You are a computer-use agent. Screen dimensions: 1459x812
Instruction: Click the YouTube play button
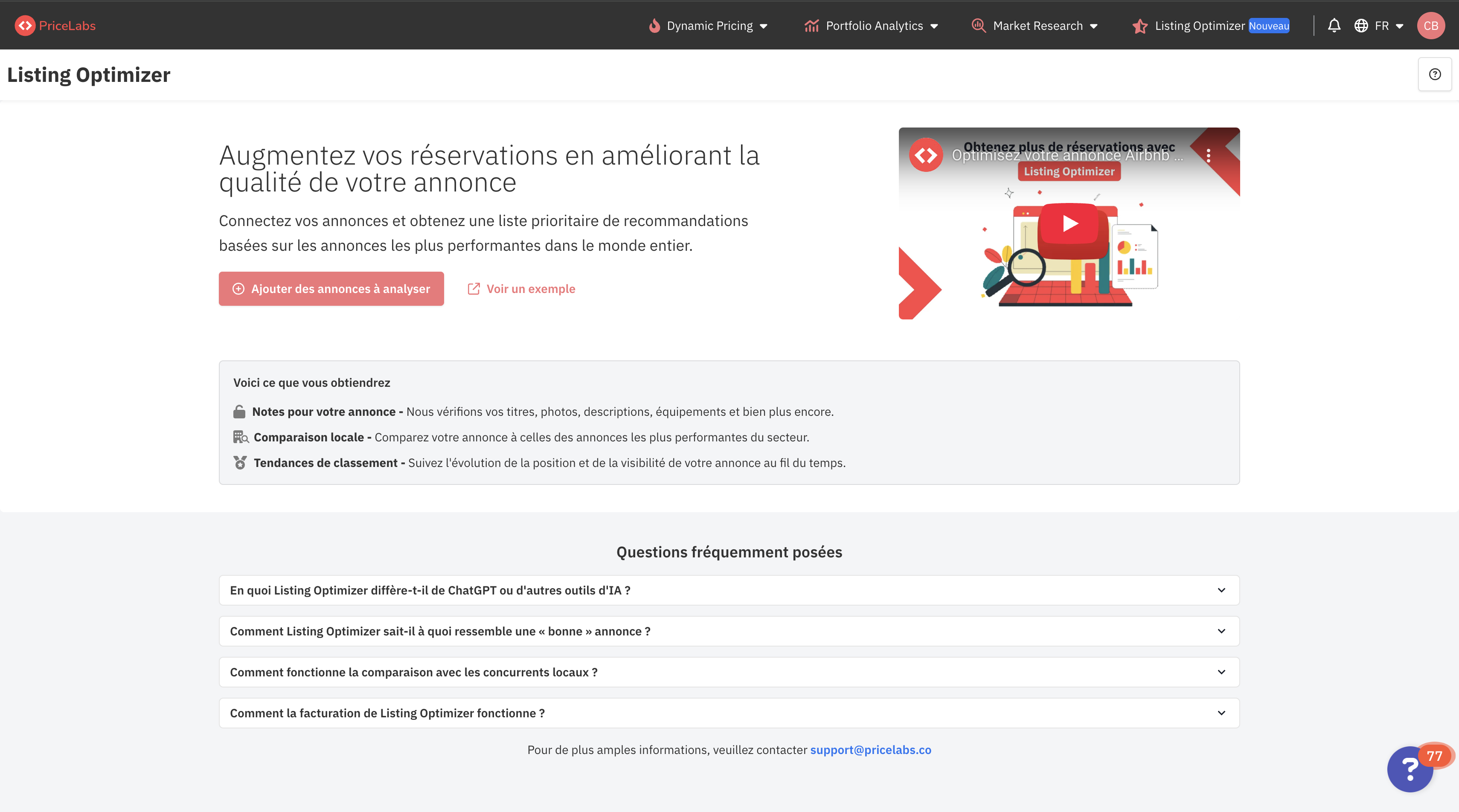point(1069,223)
